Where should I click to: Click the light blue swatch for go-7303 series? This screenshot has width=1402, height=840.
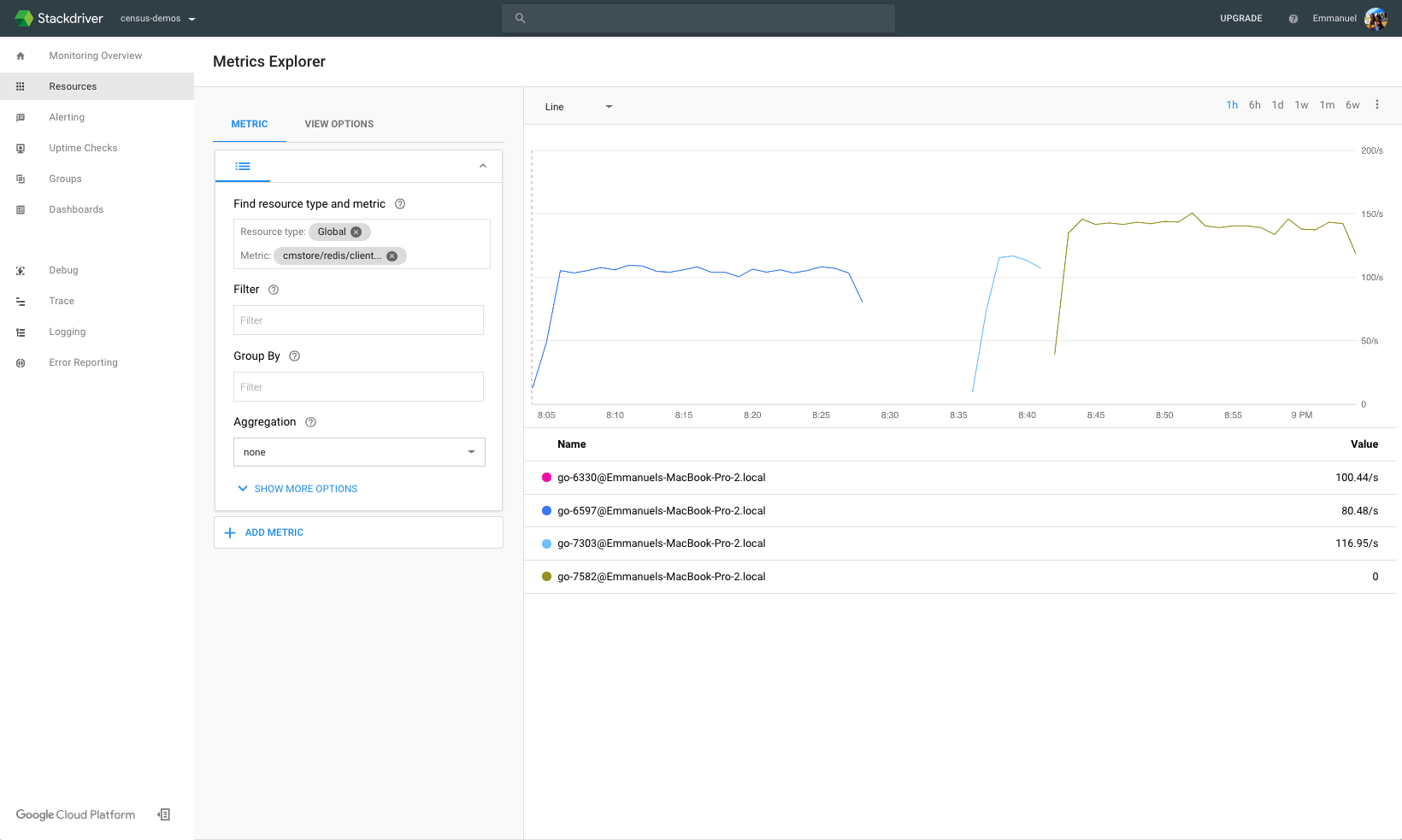tap(546, 543)
